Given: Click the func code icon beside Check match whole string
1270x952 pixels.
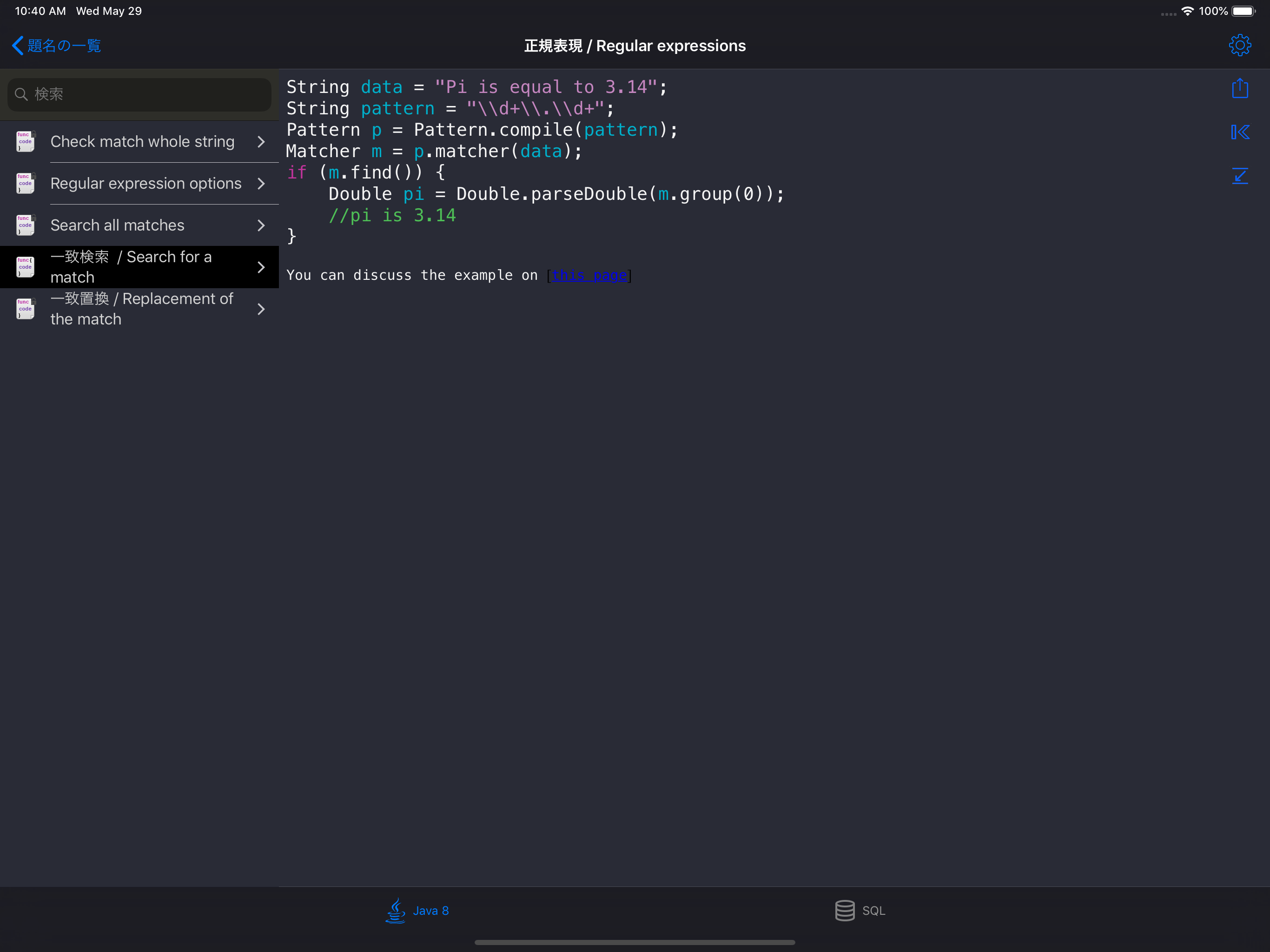Looking at the screenshot, I should pyautogui.click(x=25, y=141).
